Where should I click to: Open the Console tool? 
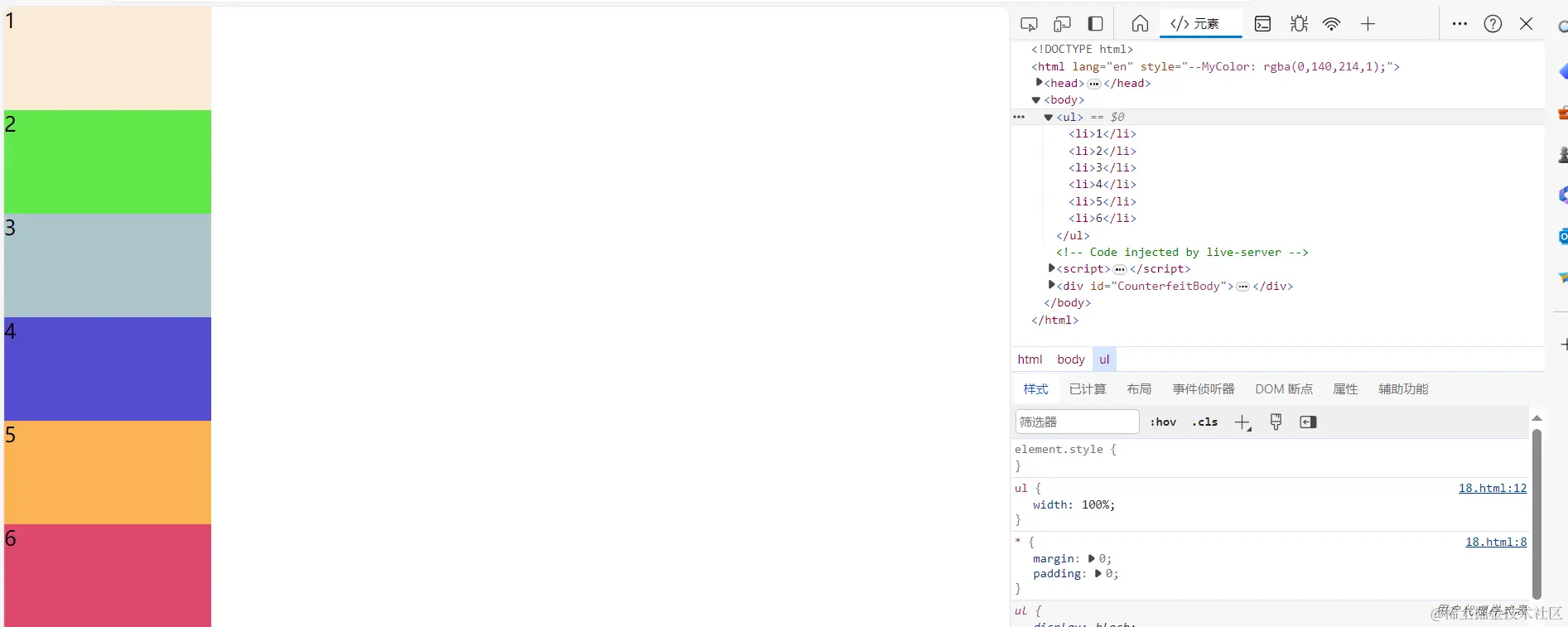pyautogui.click(x=1262, y=24)
